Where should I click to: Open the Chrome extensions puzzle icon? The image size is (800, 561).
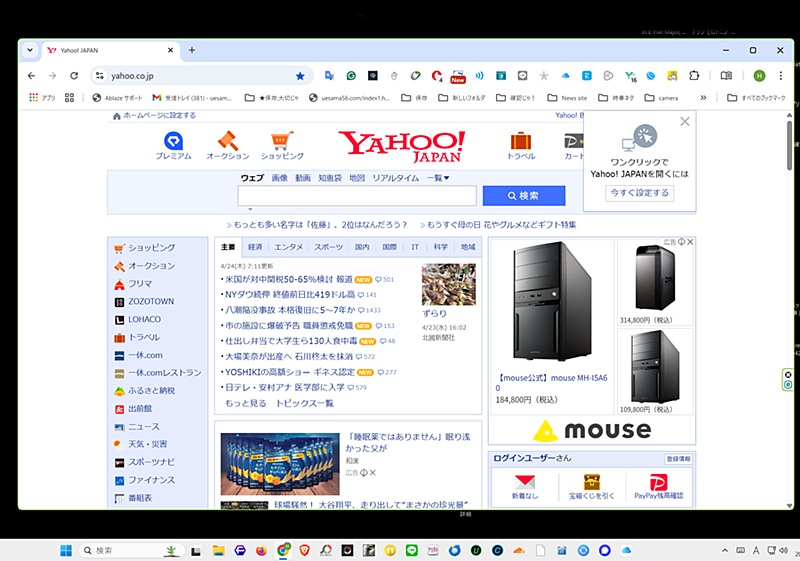point(694,75)
